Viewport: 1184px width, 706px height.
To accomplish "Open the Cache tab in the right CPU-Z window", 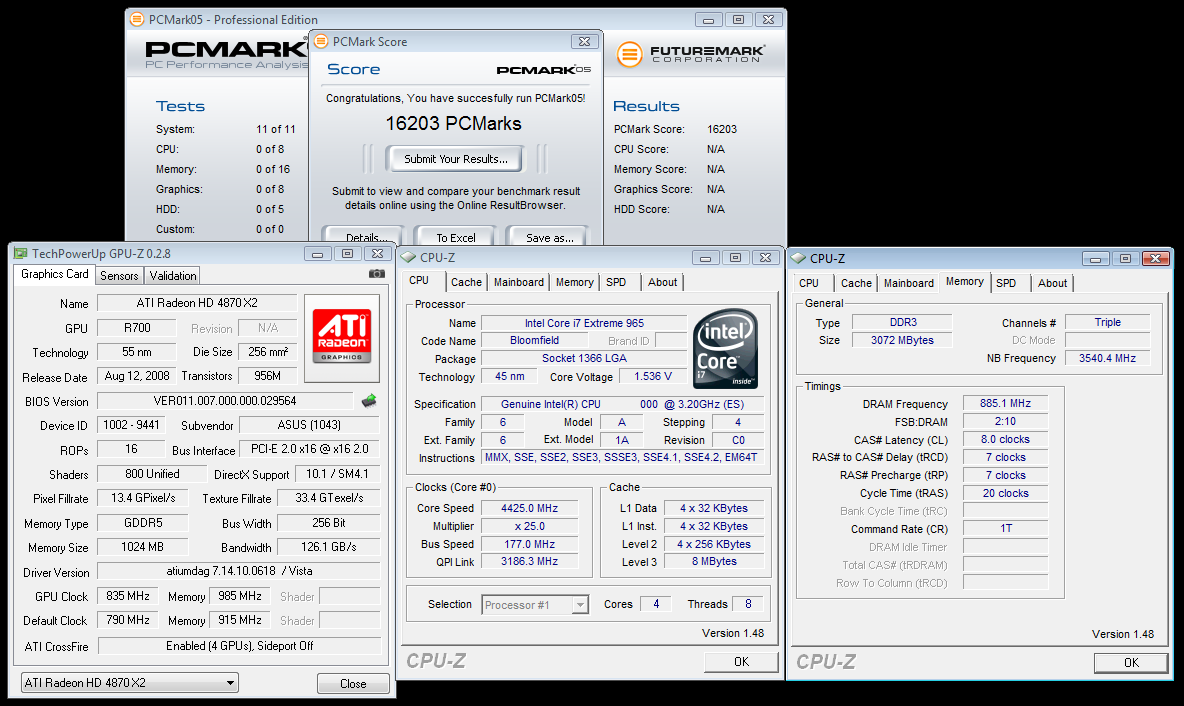I will tap(856, 283).
